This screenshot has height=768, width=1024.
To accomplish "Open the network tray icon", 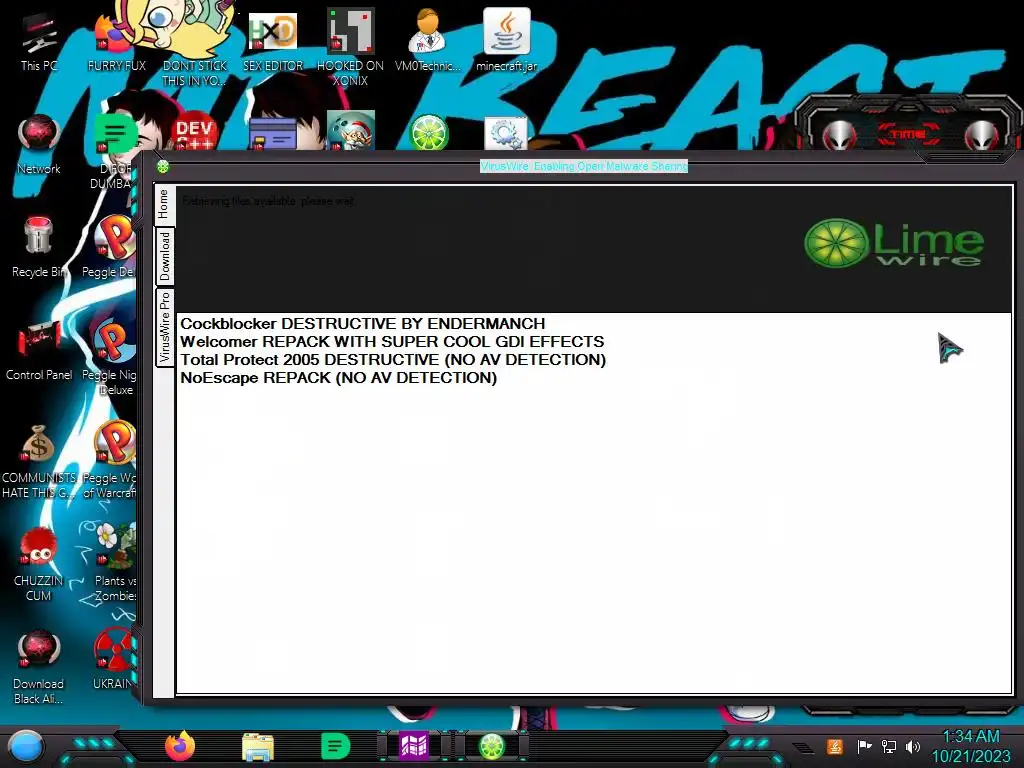I will 888,746.
